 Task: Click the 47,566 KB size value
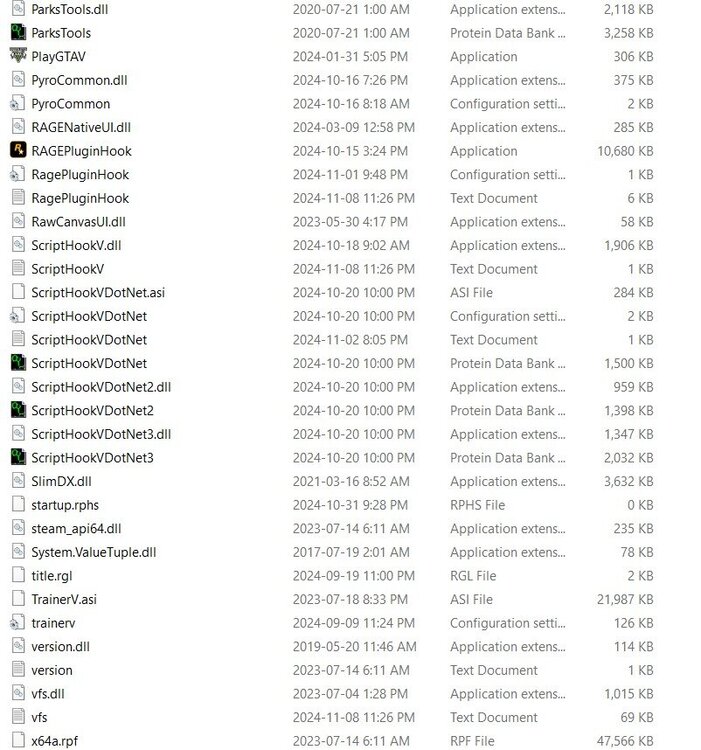(x=625, y=741)
